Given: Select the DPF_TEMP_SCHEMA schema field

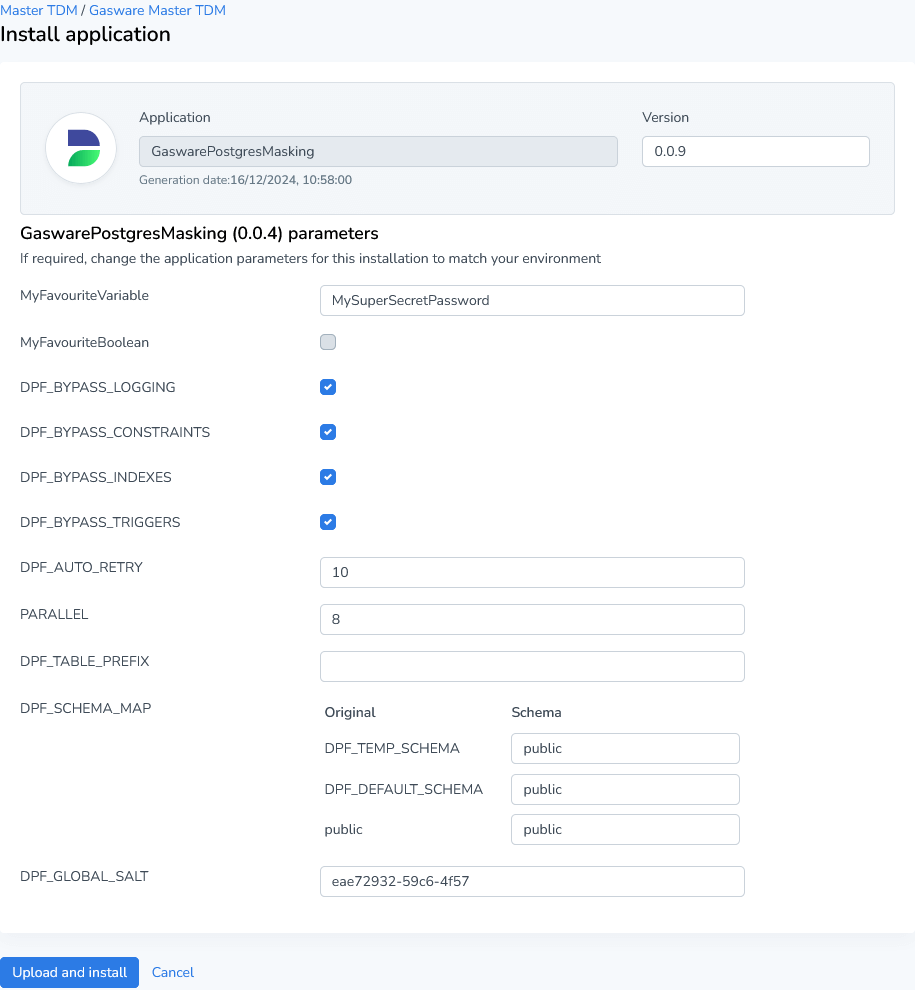Looking at the screenshot, I should [x=624, y=748].
